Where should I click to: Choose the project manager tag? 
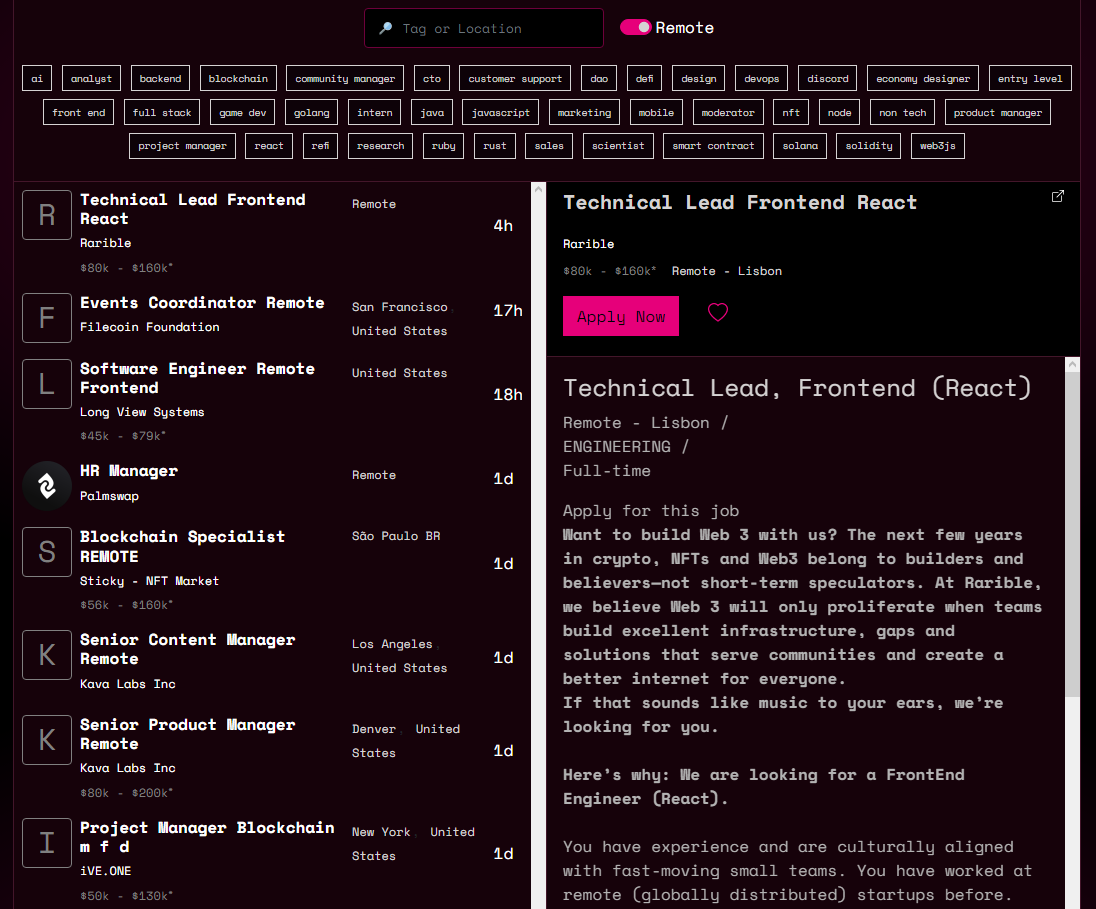pyautogui.click(x=182, y=145)
